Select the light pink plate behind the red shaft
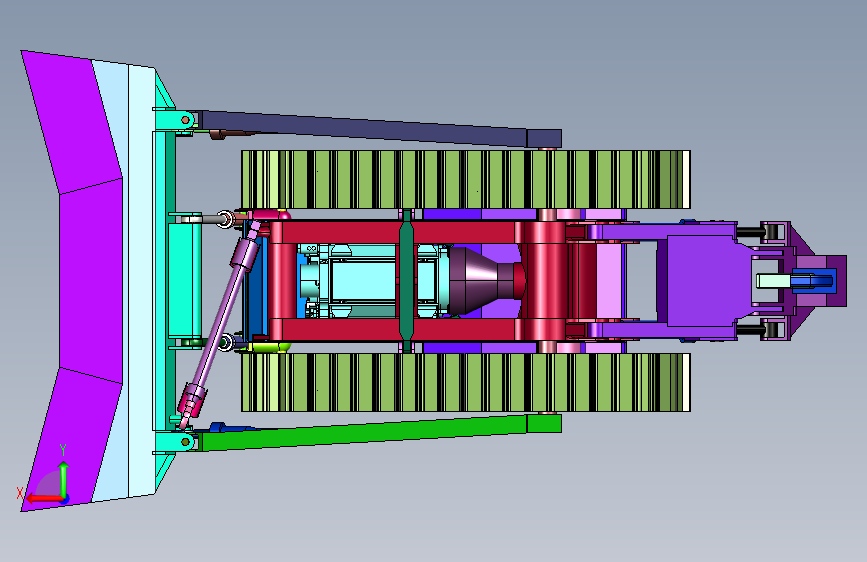867x562 pixels. coord(609,281)
